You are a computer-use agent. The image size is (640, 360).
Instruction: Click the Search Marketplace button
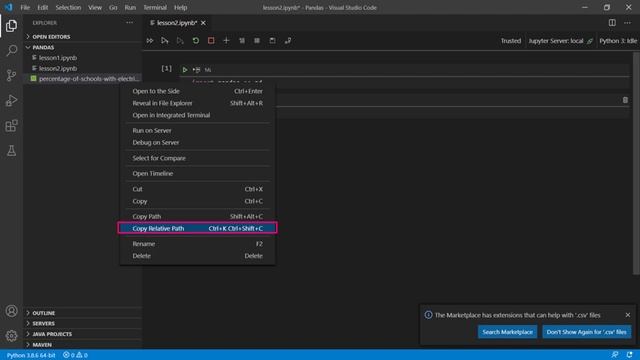pyautogui.click(x=507, y=332)
